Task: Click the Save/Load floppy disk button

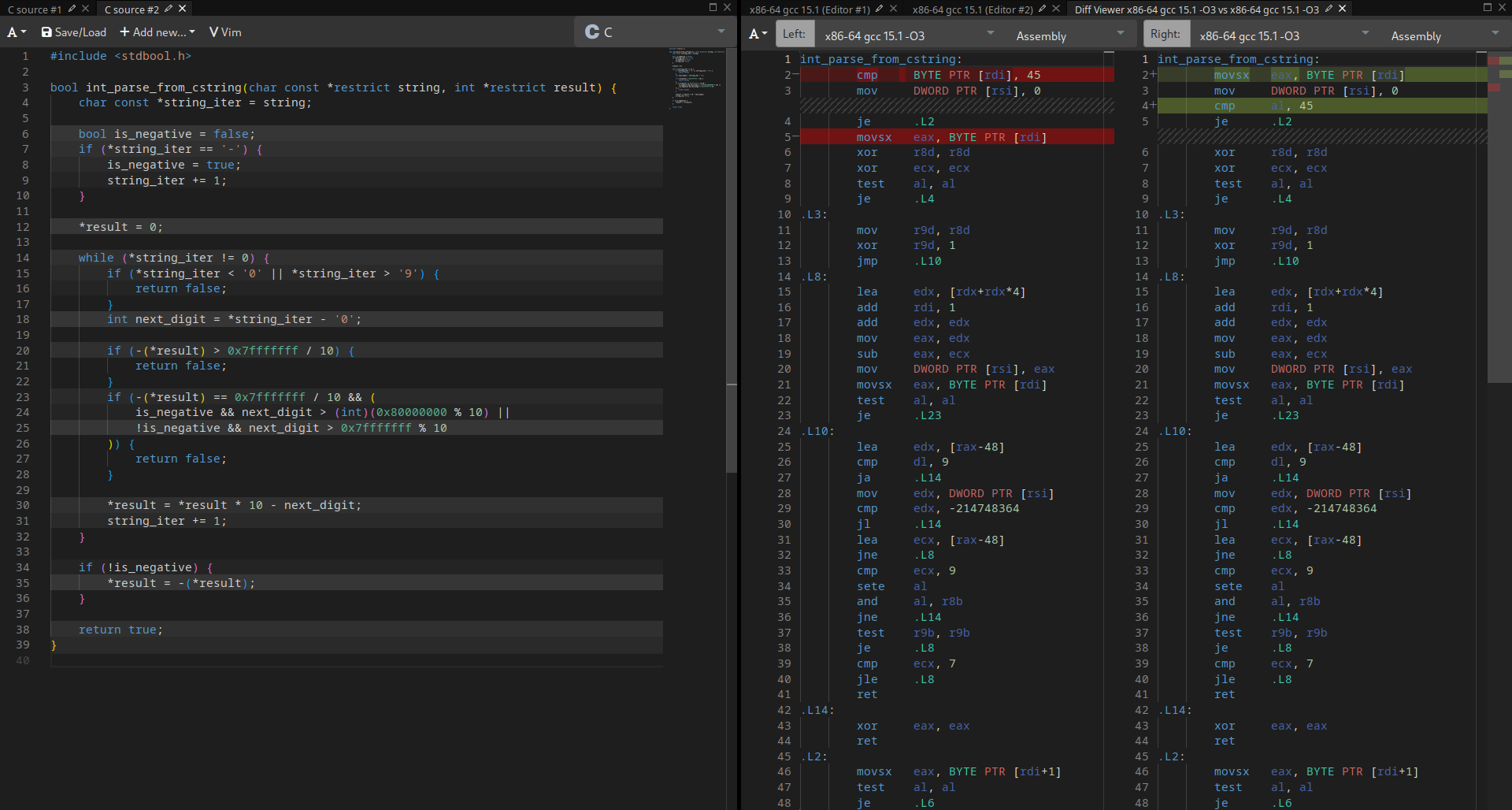Action: point(73,32)
